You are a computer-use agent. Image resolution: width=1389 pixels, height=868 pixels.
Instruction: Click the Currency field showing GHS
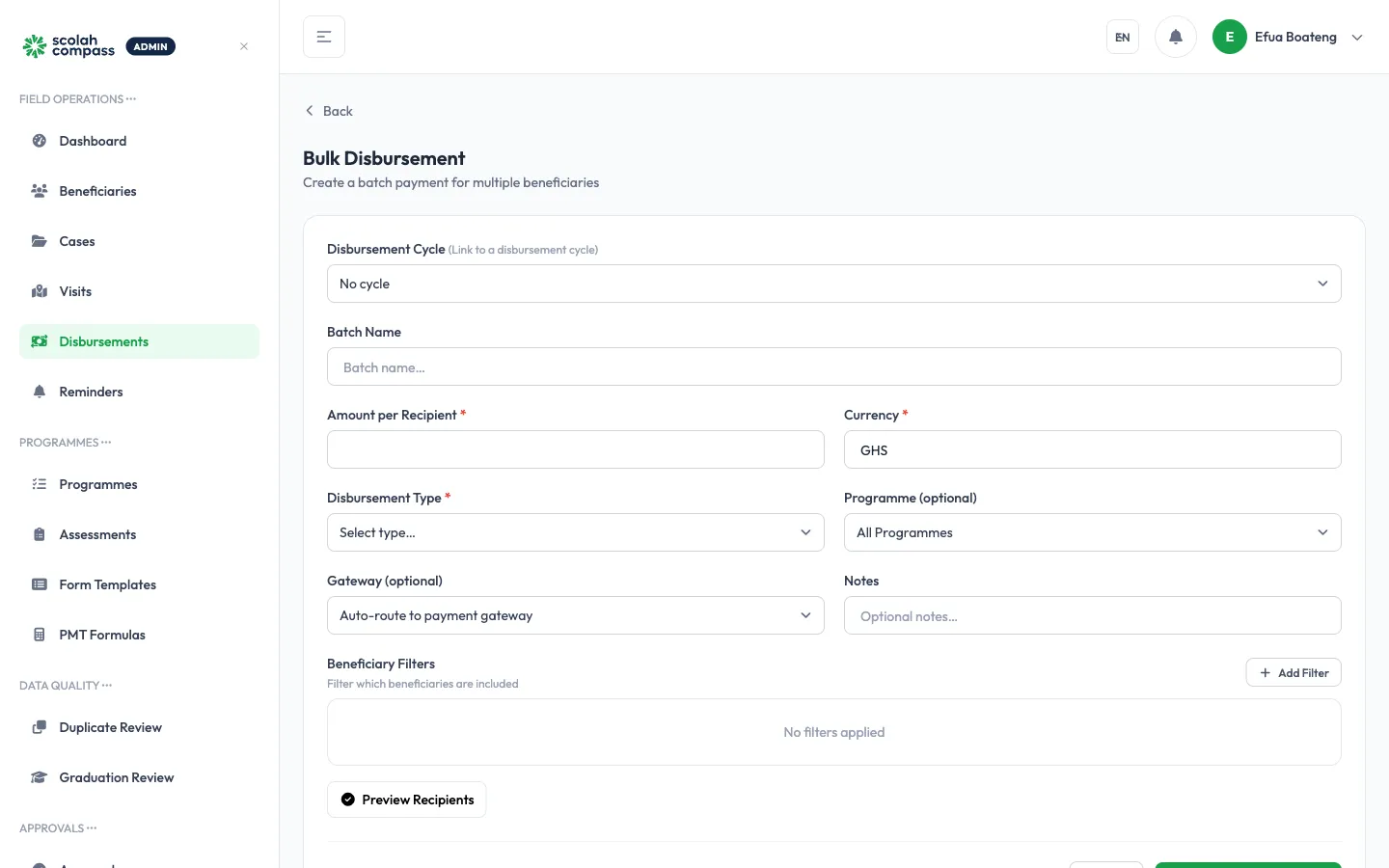[1093, 449]
